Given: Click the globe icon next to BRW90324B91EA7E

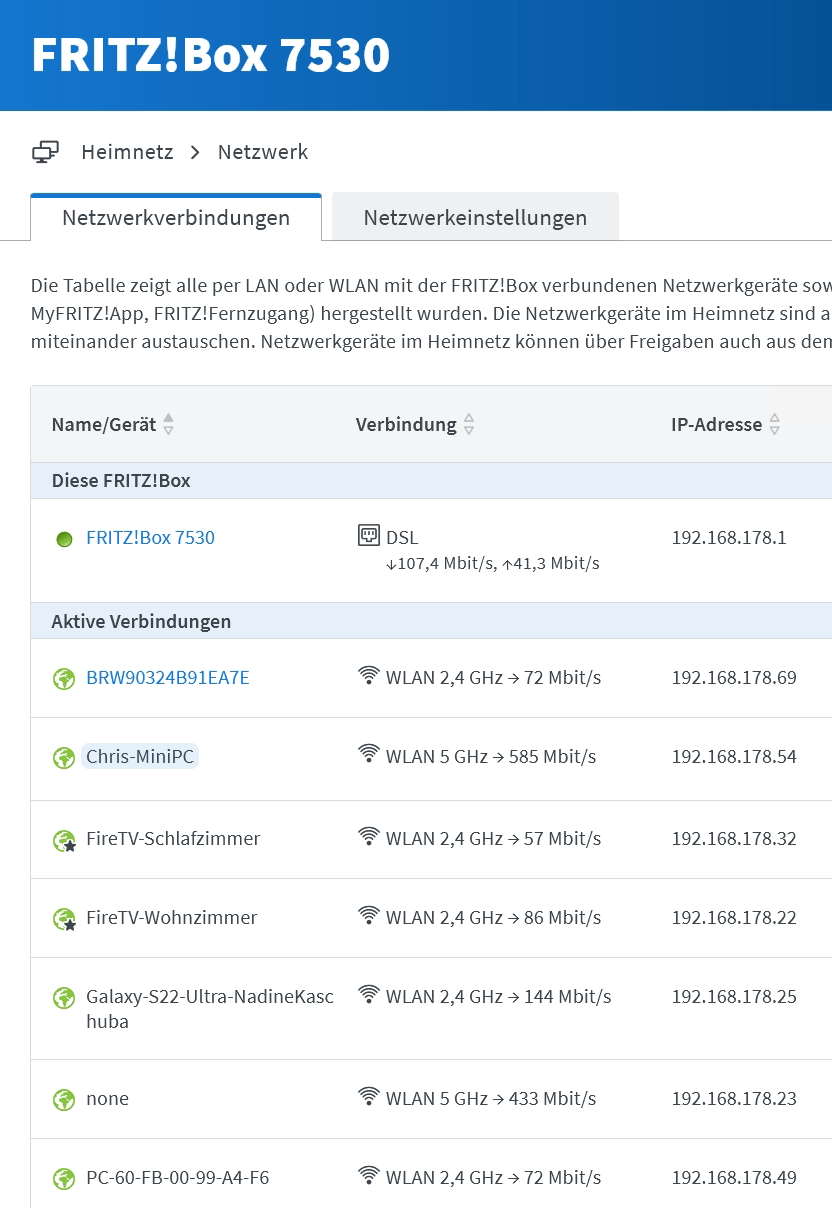Looking at the screenshot, I should [64, 679].
